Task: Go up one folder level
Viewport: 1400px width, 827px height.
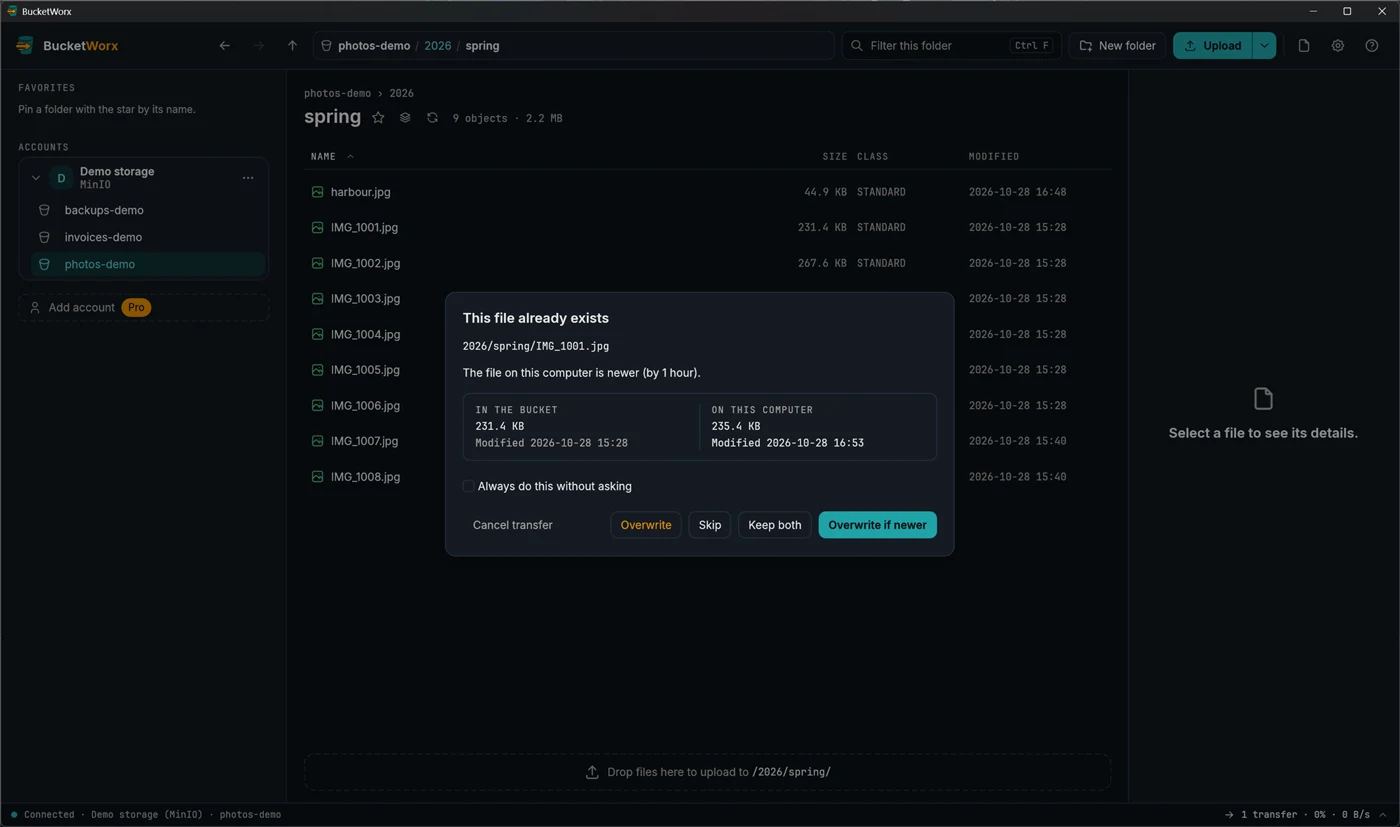Action: 292,46
